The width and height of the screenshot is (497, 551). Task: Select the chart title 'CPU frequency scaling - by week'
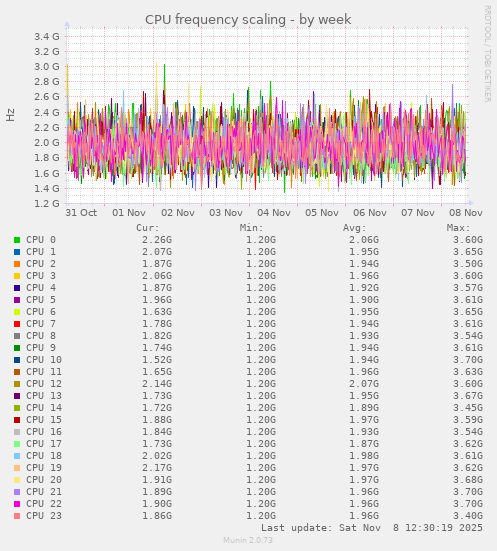(x=248, y=19)
